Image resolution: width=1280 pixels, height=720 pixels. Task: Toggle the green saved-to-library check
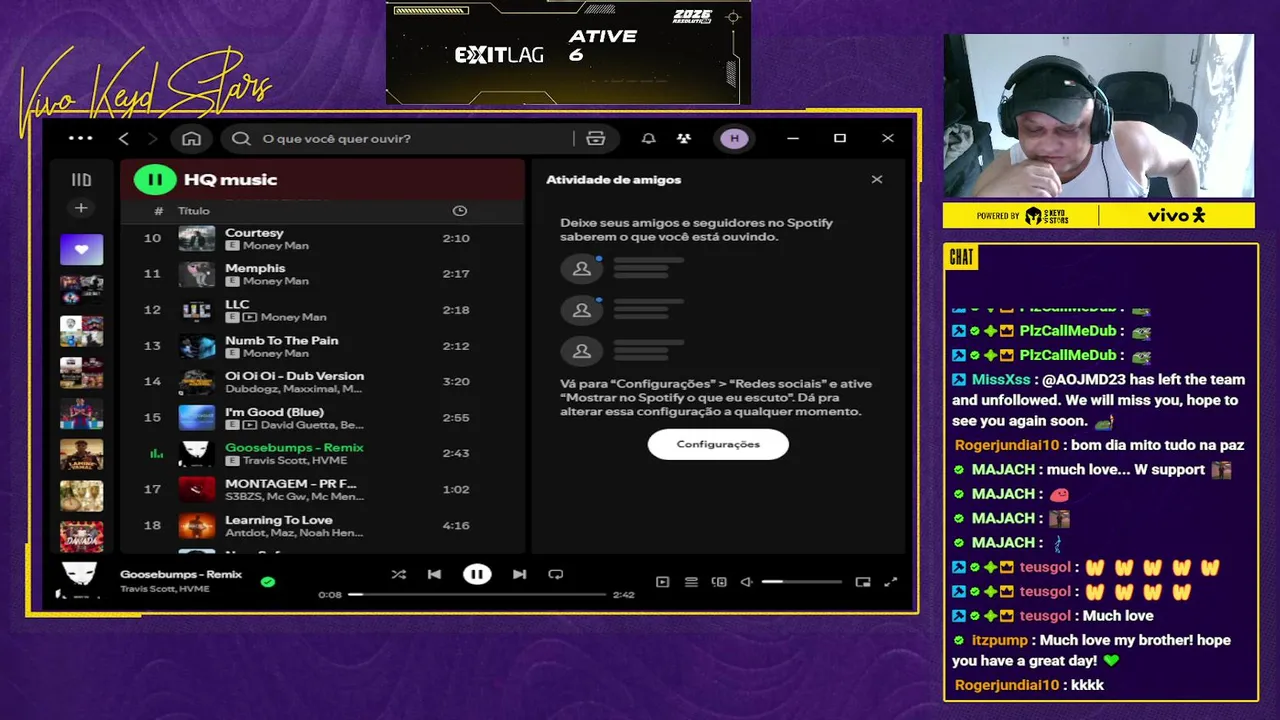(267, 581)
